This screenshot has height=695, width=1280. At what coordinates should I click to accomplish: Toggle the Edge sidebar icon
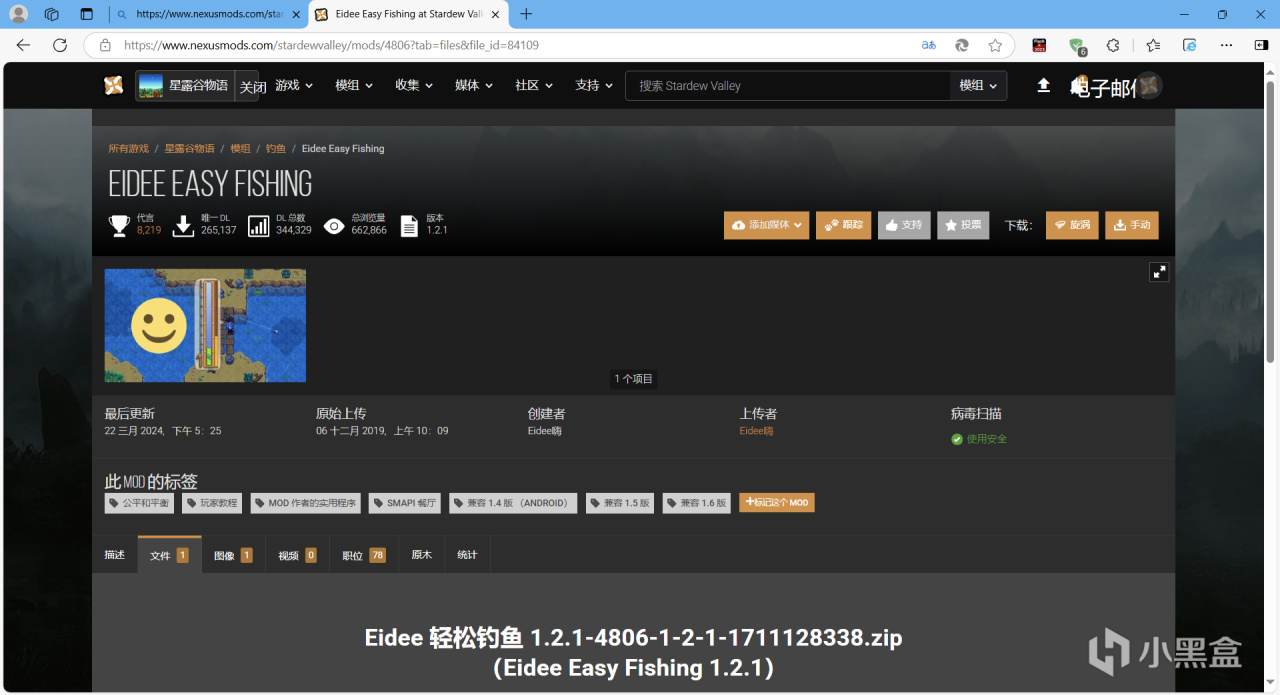(1261, 45)
